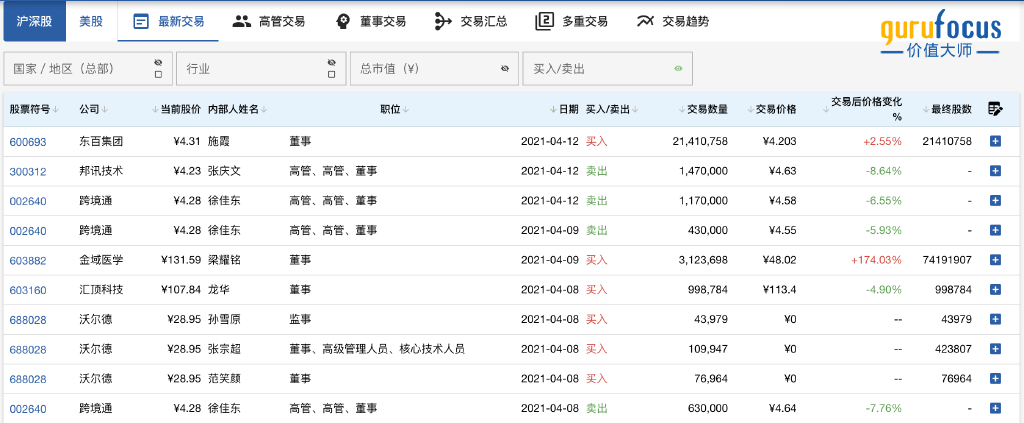Image resolution: width=1024 pixels, height=423 pixels.
Task: Sort by 交易价格 column arrow
Action: [752, 110]
